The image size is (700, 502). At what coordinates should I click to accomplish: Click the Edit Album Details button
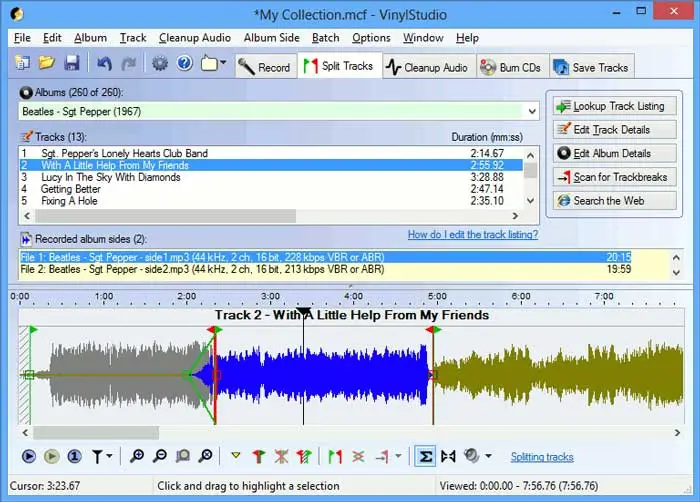(x=614, y=154)
